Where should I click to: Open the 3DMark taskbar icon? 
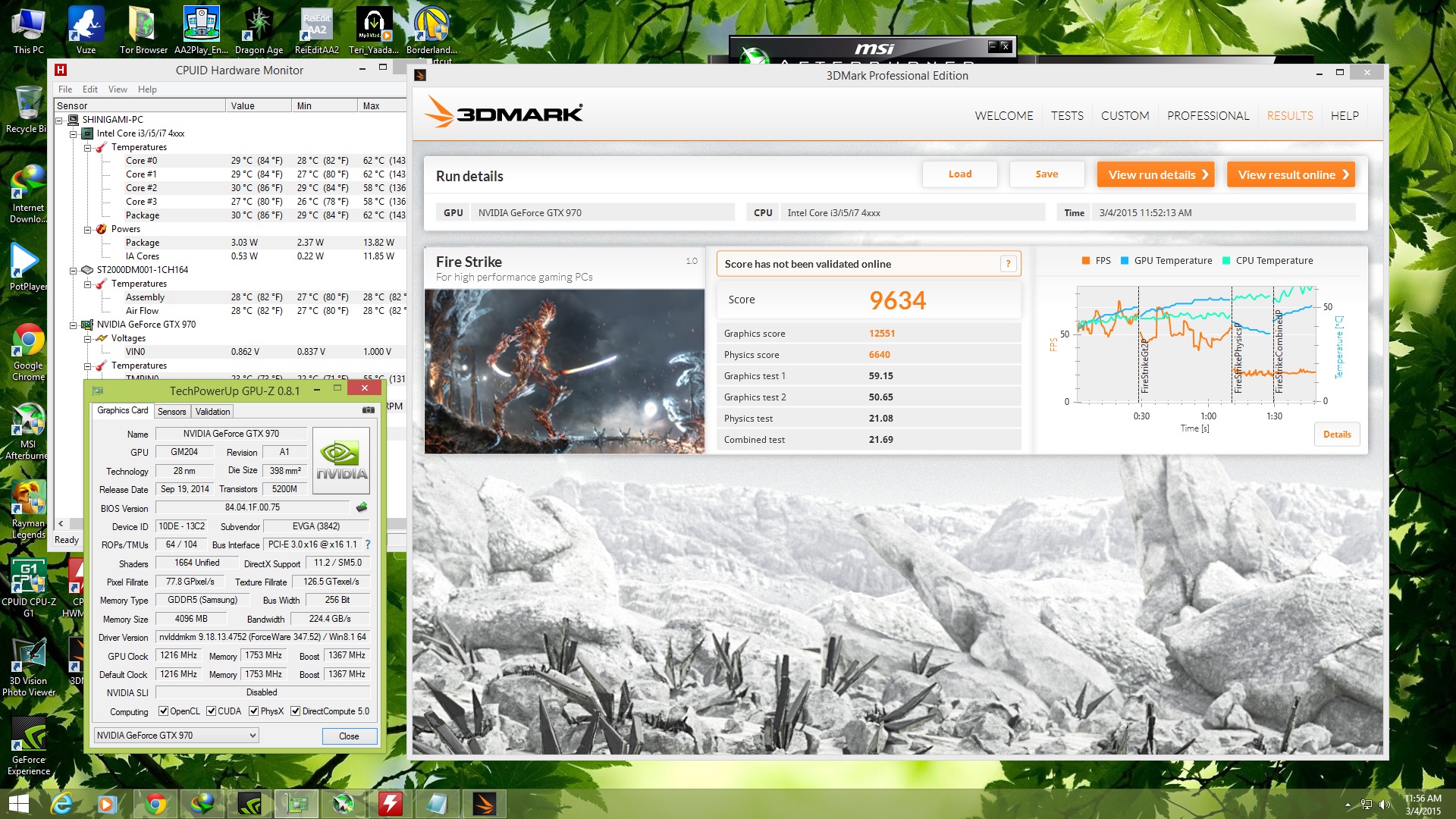[x=485, y=804]
